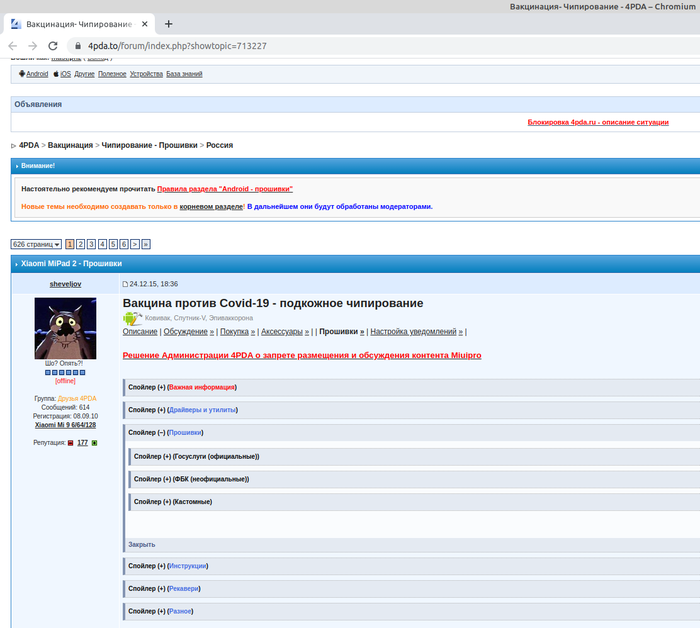Click the Android icon link in navigation
The width and height of the screenshot is (700, 628).
[x=22, y=74]
